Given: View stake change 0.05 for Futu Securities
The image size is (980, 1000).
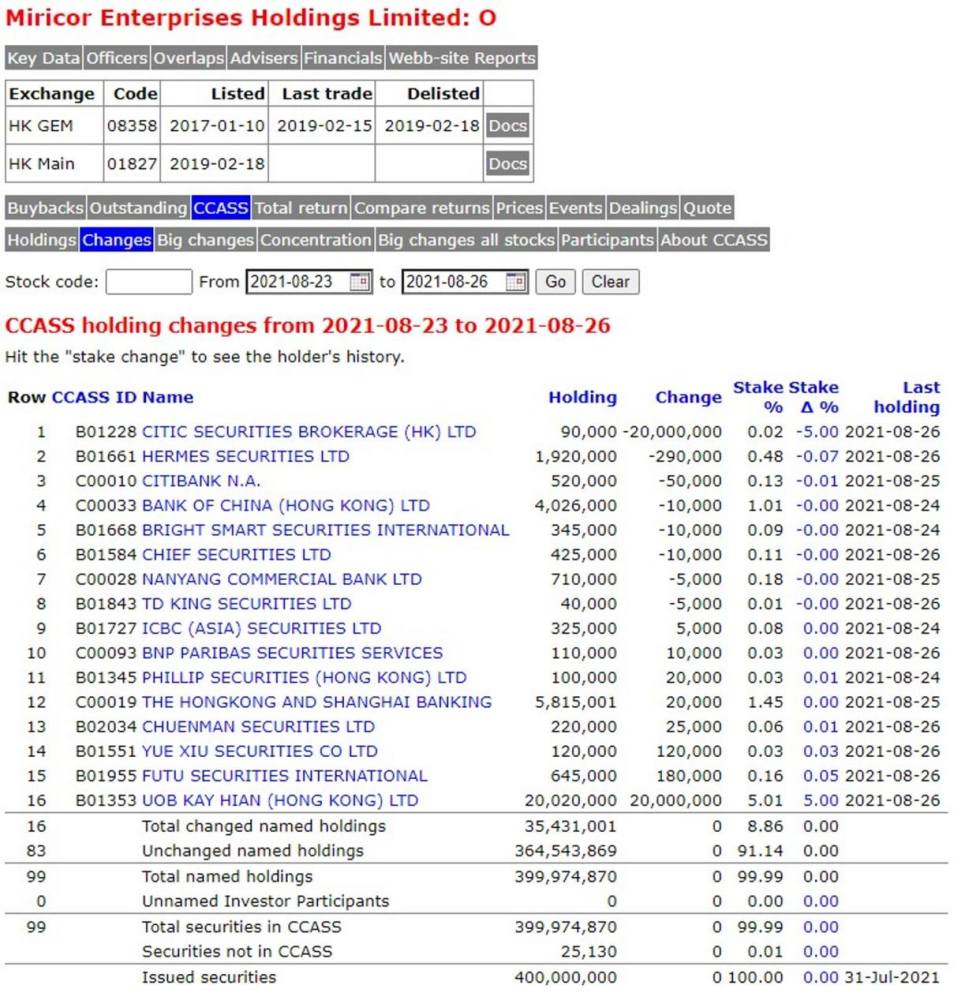Looking at the screenshot, I should 821,776.
